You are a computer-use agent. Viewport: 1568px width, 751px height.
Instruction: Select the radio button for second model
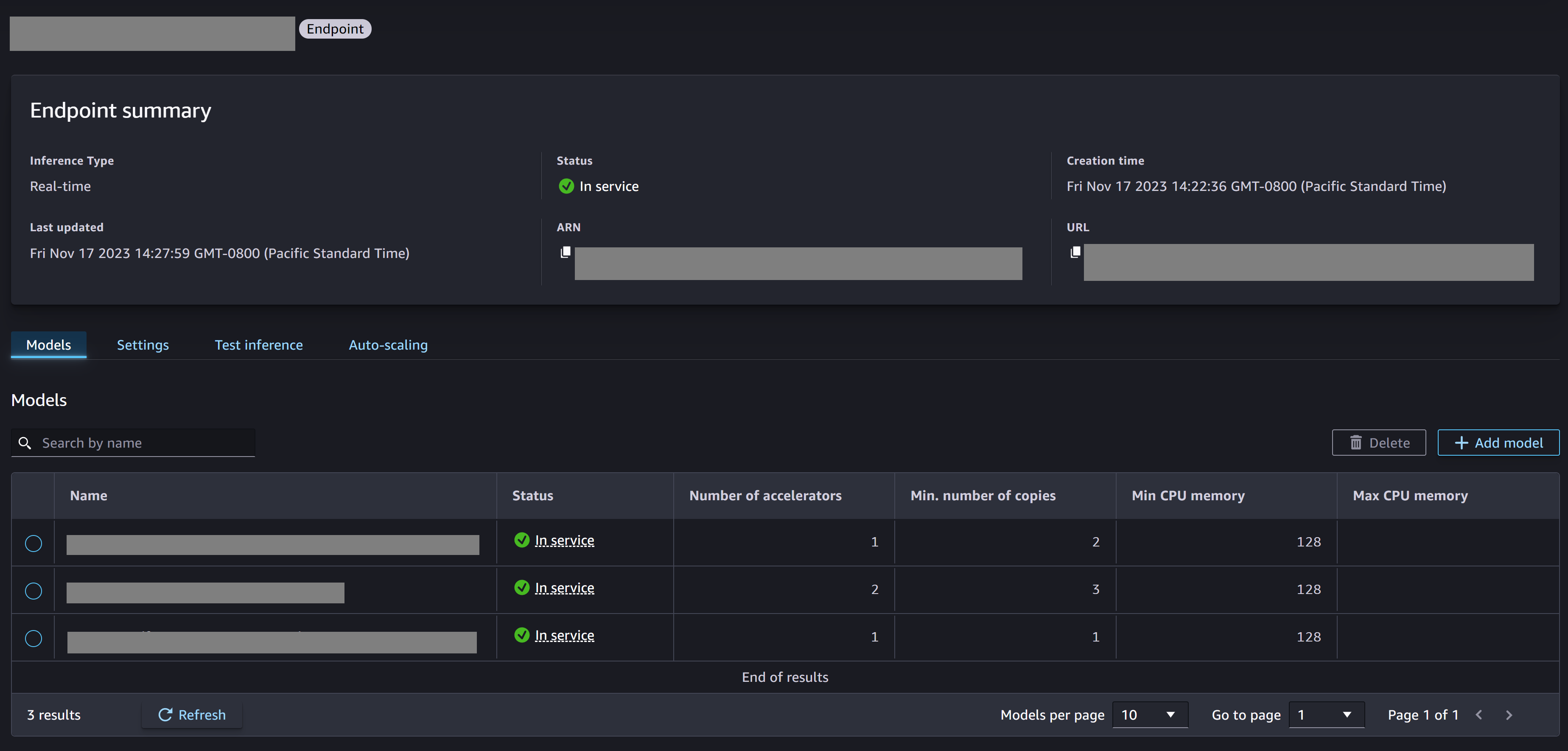coord(33,589)
